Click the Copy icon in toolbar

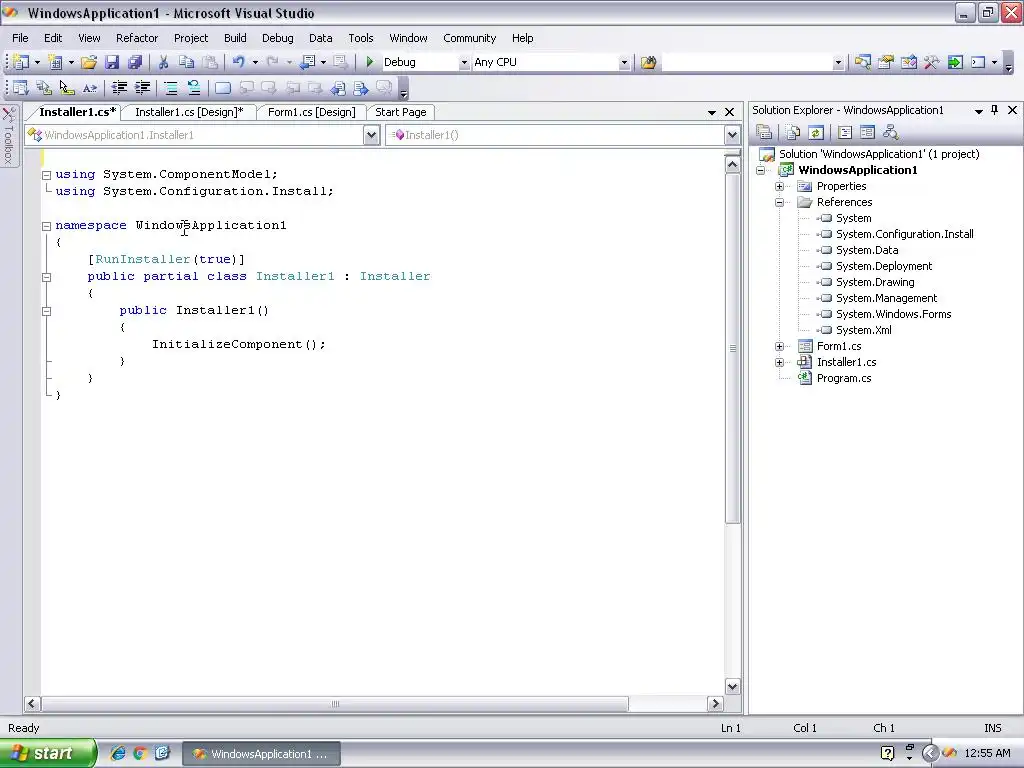[x=187, y=62]
